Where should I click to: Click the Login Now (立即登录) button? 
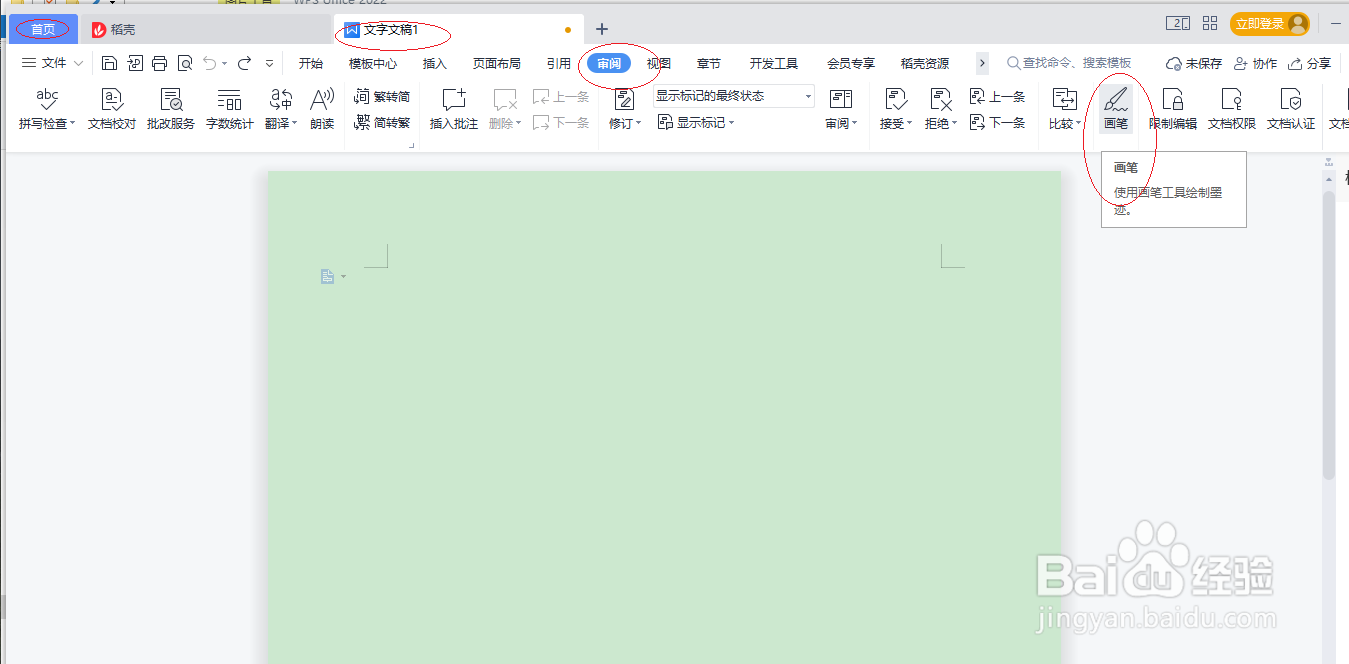tap(1270, 24)
